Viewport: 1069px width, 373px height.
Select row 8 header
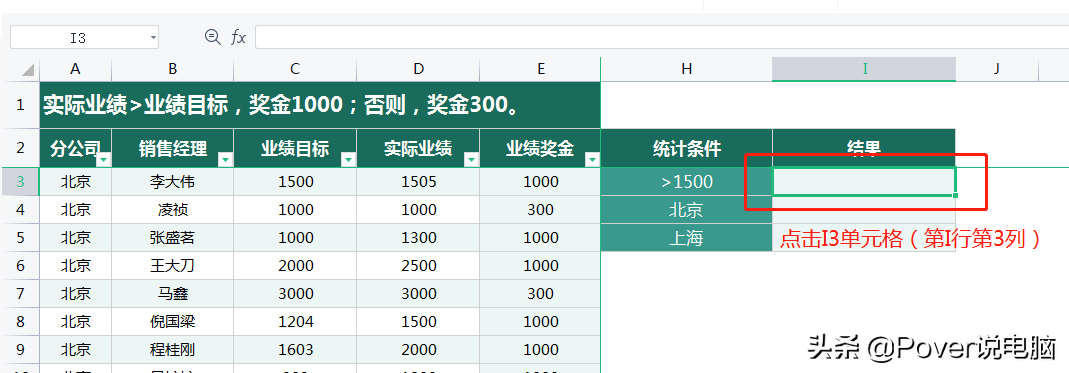click(20, 322)
